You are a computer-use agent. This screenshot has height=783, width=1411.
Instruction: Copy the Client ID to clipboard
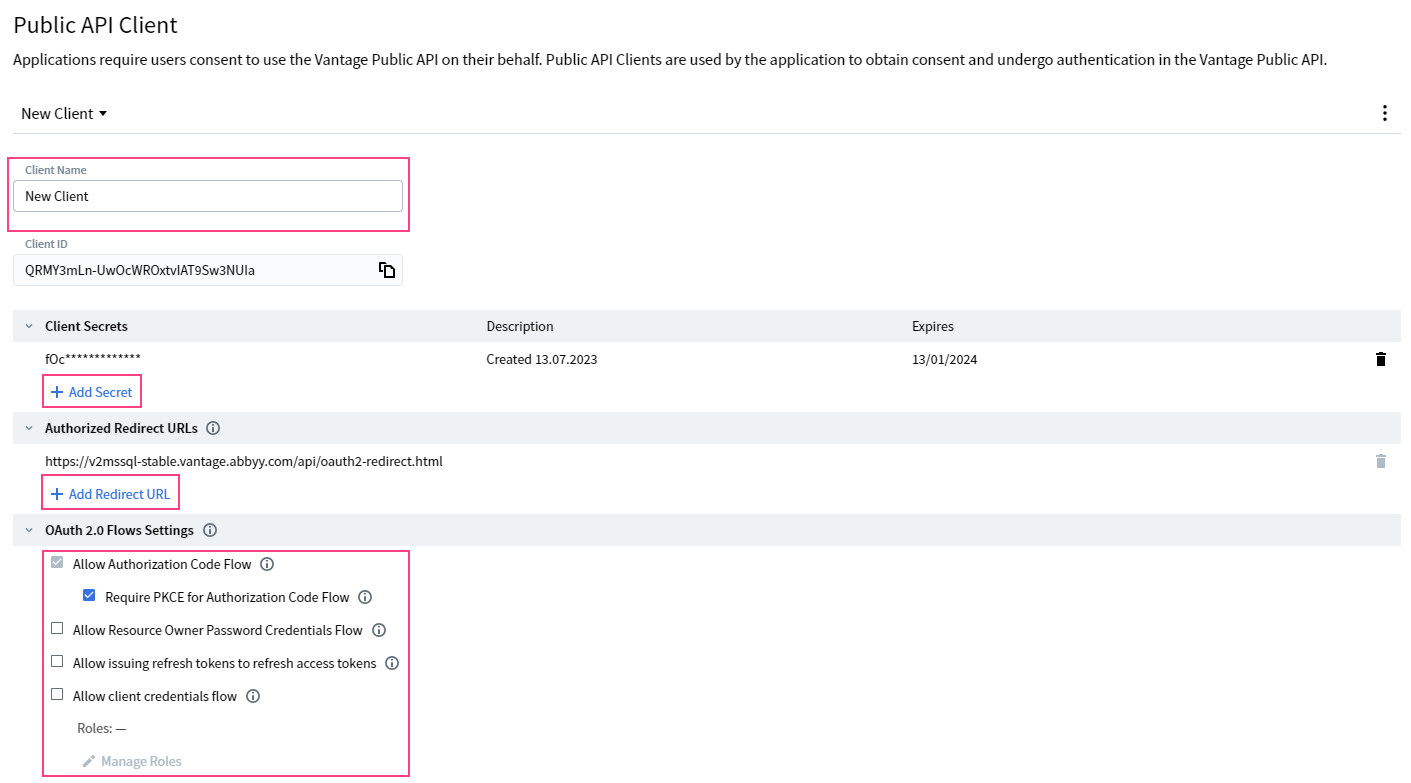point(386,269)
